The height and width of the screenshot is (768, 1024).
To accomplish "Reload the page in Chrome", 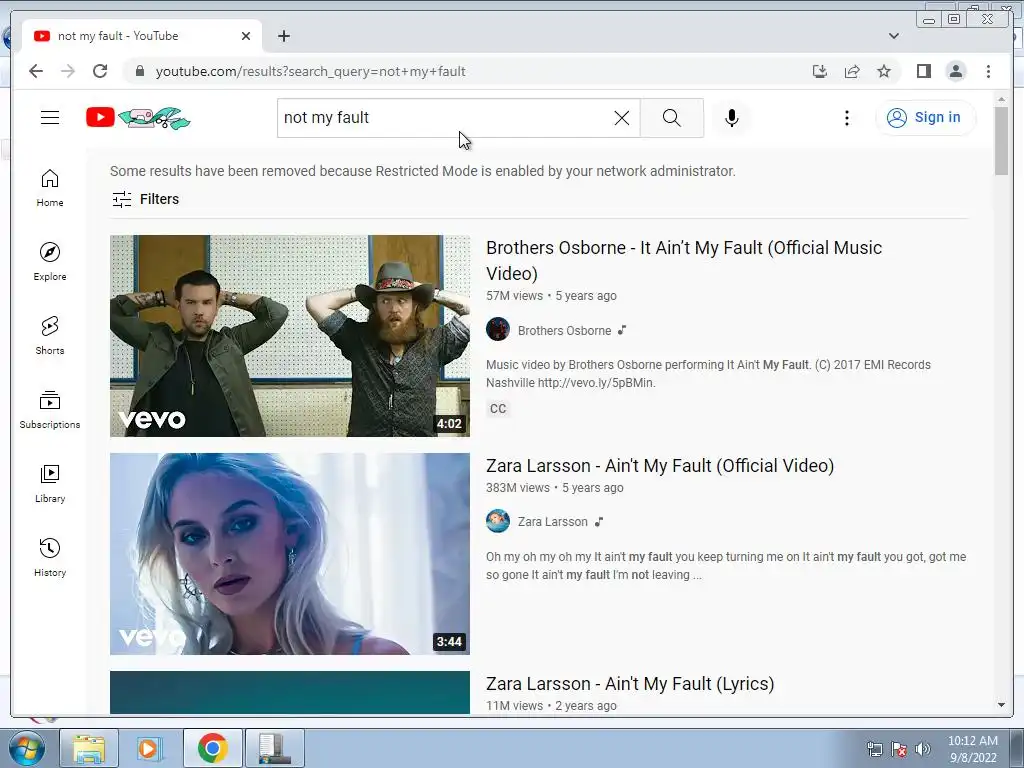I will 100,71.
